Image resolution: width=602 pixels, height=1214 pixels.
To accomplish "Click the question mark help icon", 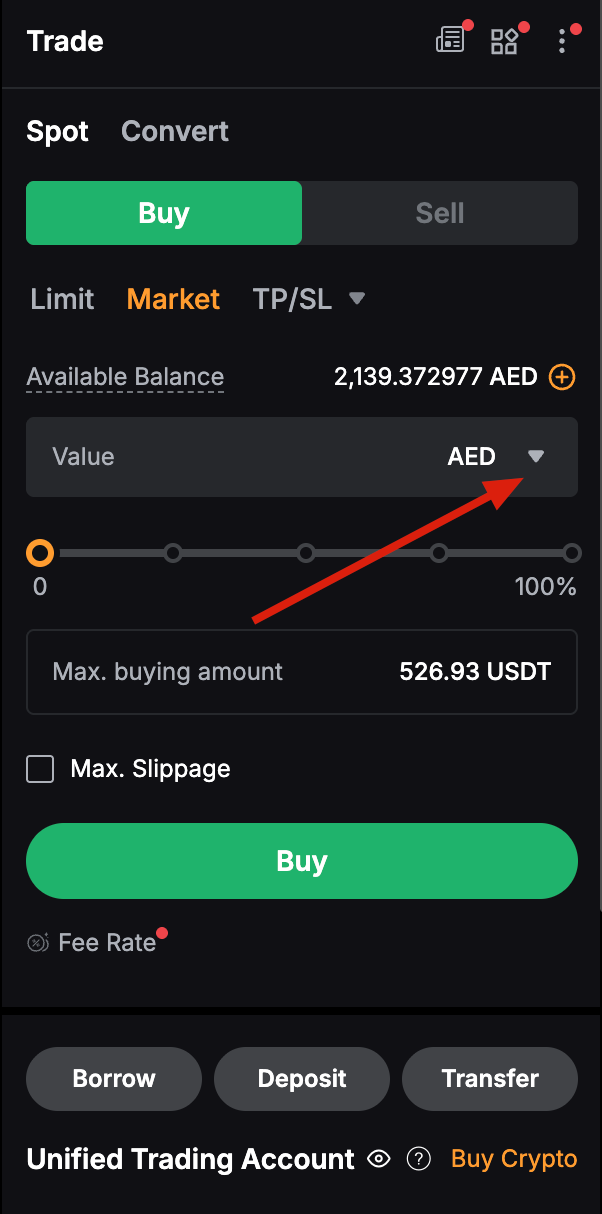I will (418, 1158).
